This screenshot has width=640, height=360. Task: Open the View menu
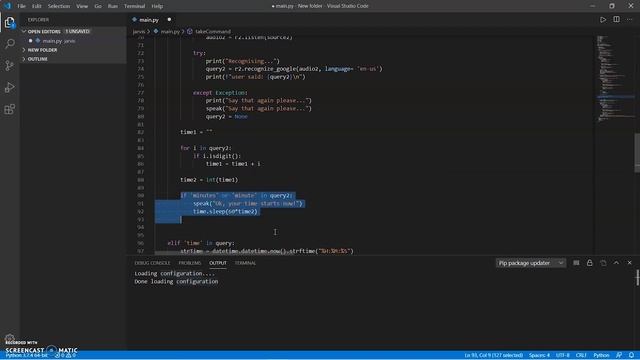tap(82, 6)
